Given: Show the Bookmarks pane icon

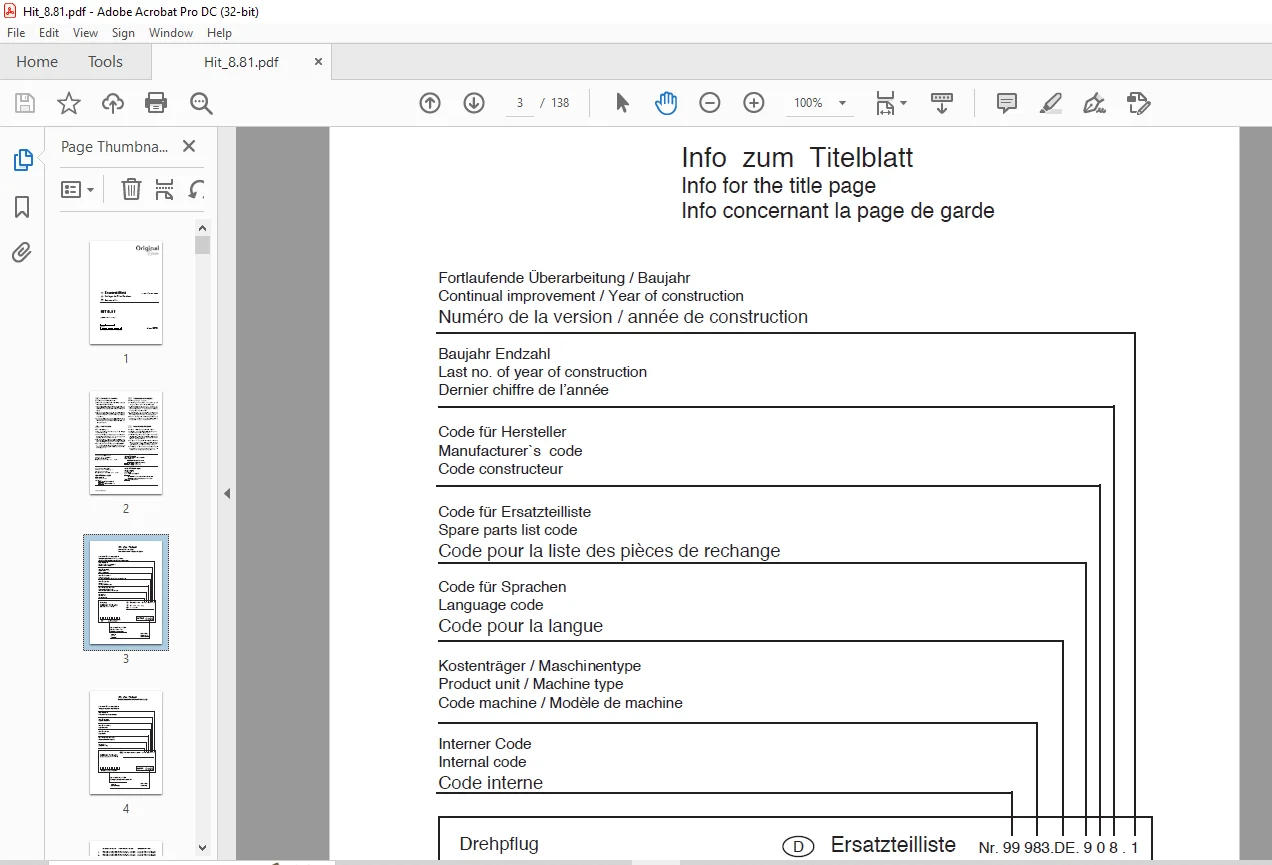Looking at the screenshot, I should (22, 207).
